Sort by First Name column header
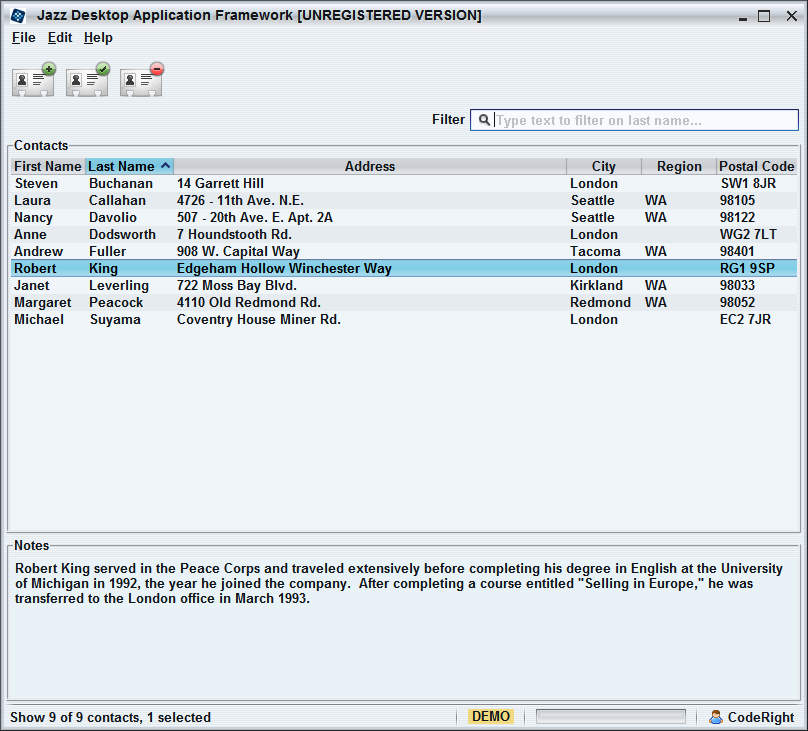 [48, 166]
